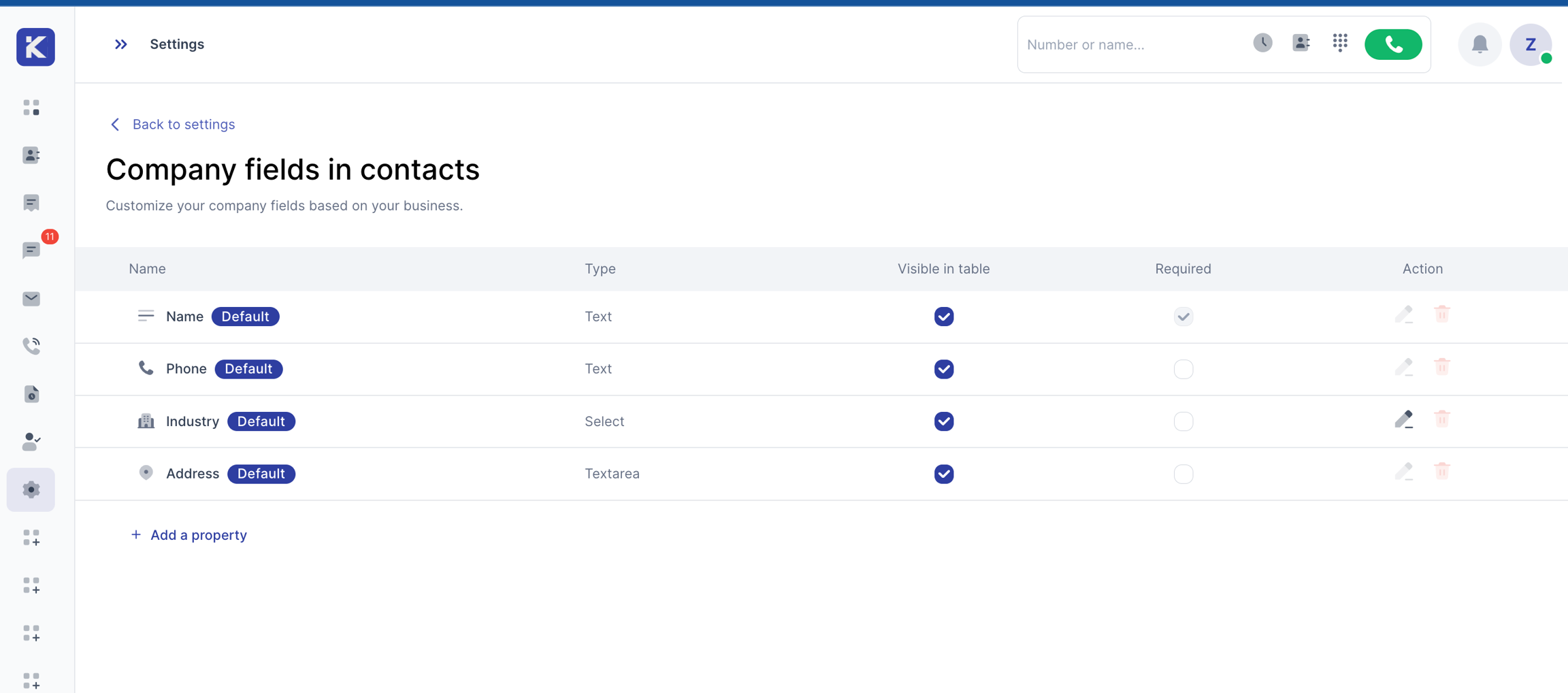Delete the Phone field trash icon

click(x=1441, y=367)
